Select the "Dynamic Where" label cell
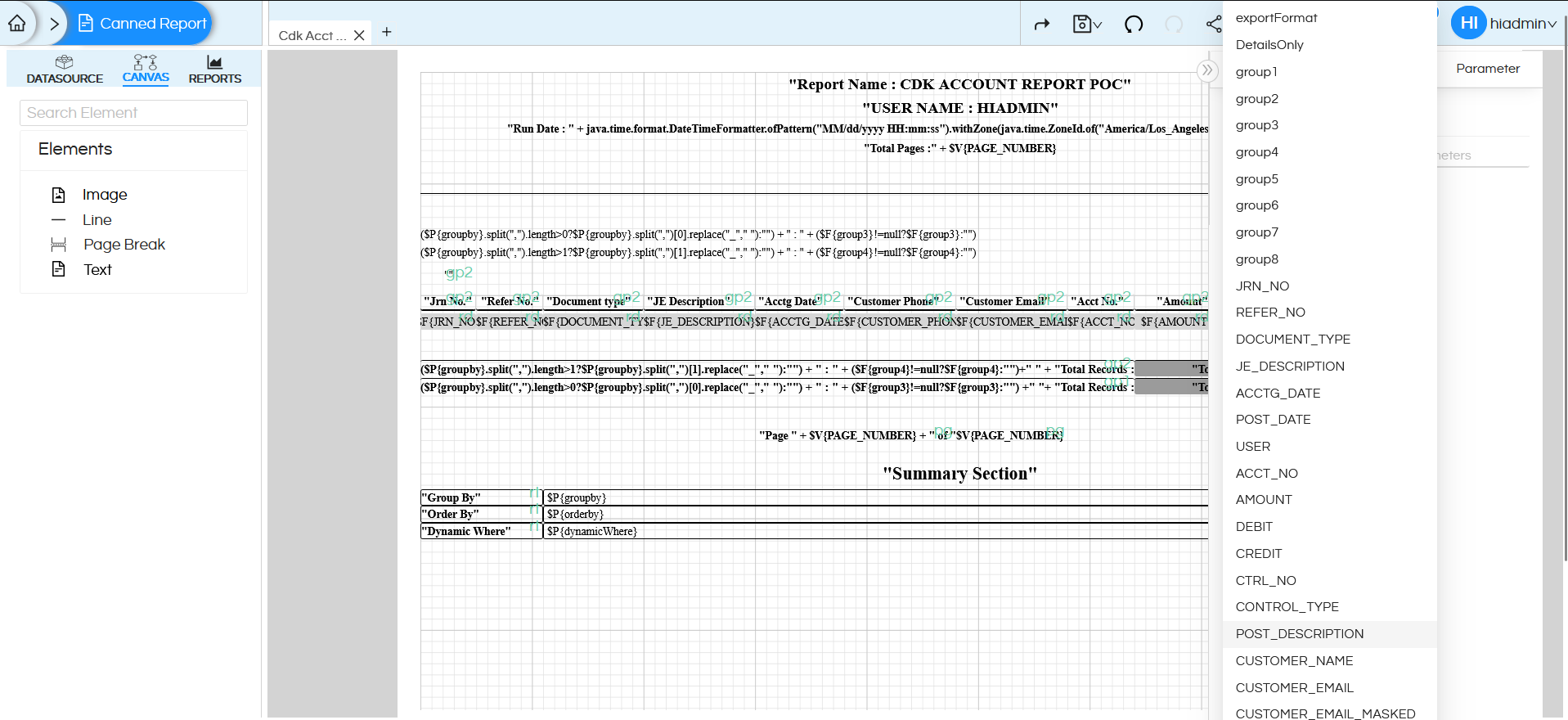This screenshot has height=720, width=1568. coord(481,532)
